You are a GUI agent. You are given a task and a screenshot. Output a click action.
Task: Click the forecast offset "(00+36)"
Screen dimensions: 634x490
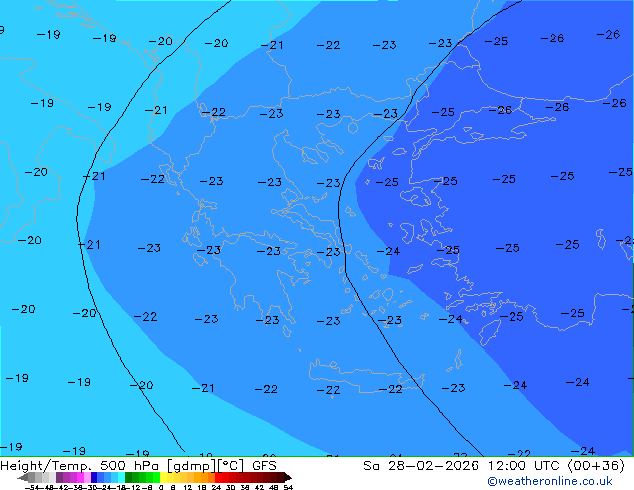(596, 466)
